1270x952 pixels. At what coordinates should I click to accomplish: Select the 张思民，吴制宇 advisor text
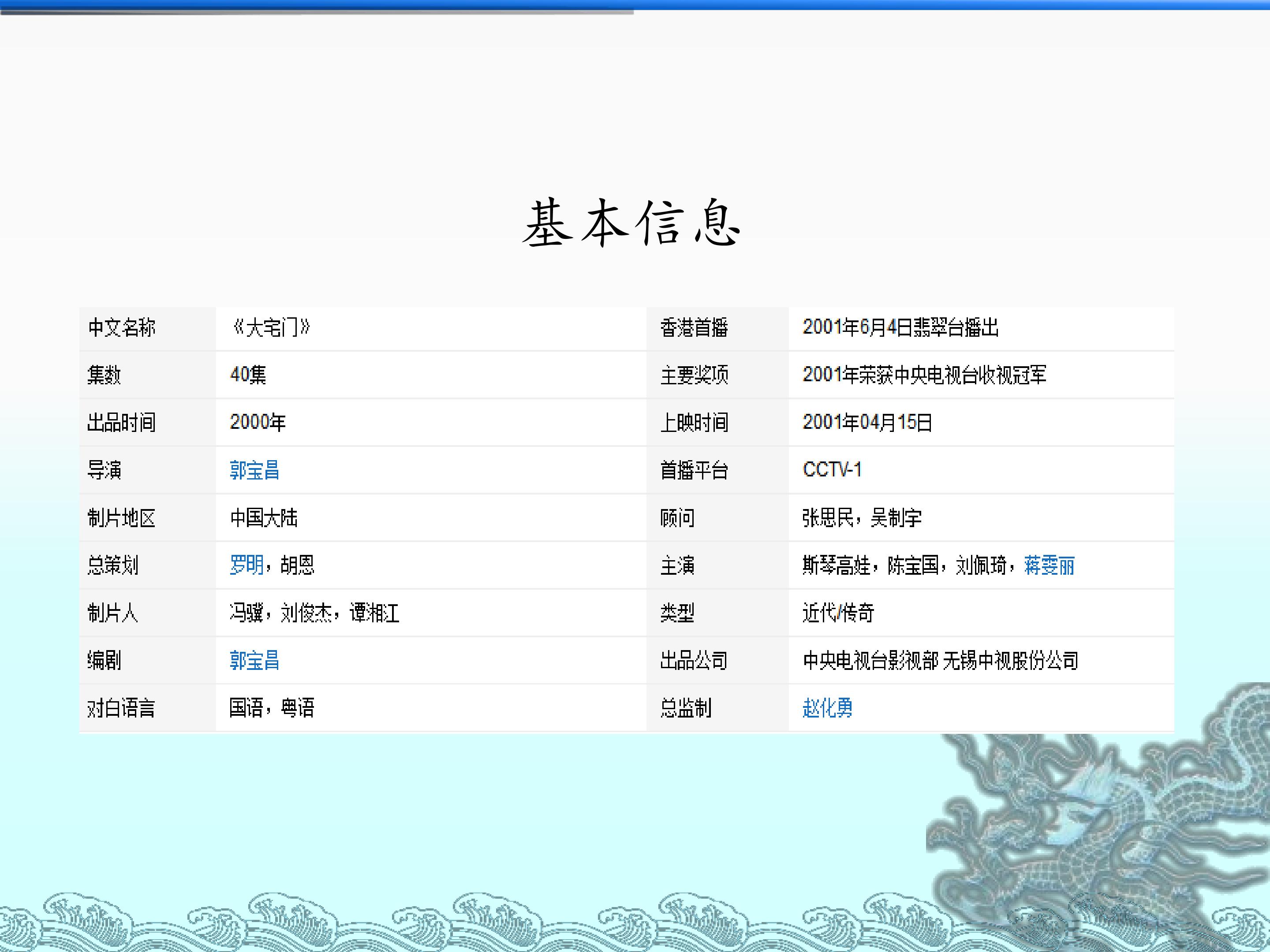(862, 517)
